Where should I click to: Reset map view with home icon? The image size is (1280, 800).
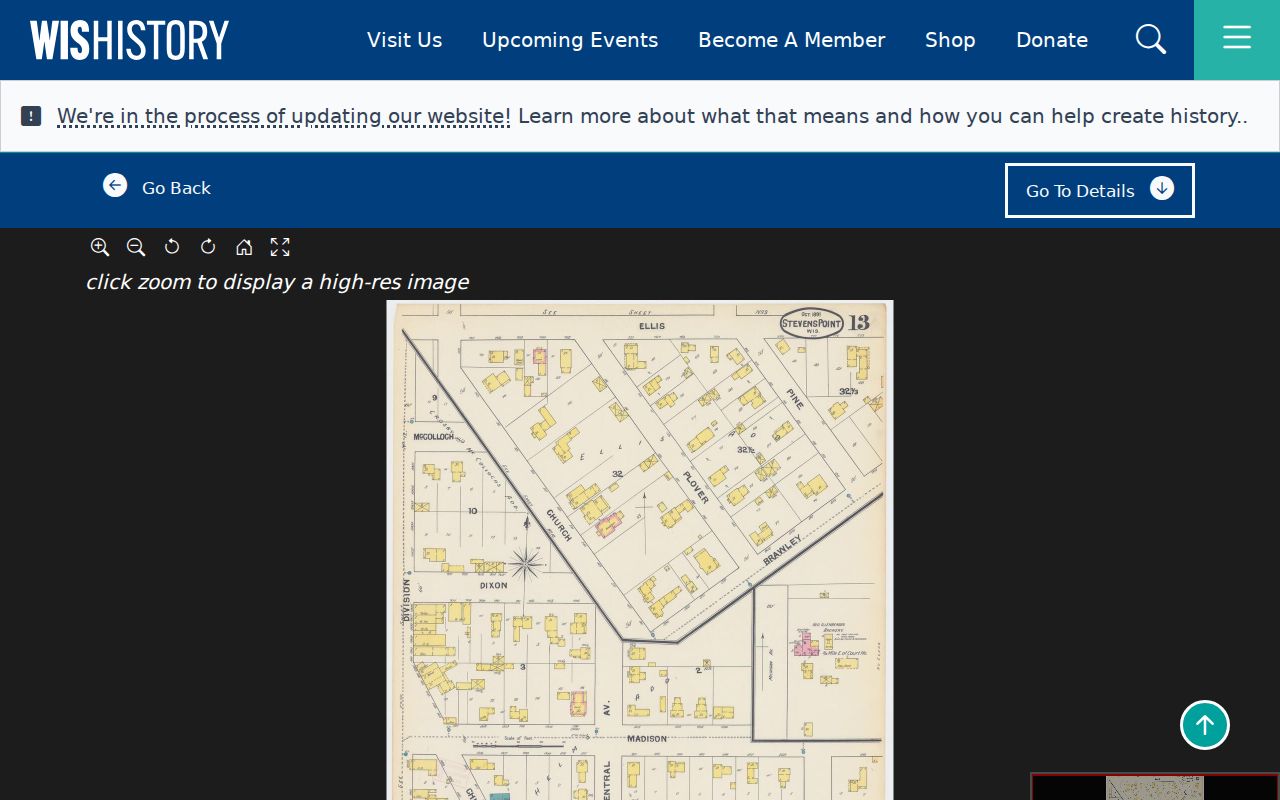[244, 247]
